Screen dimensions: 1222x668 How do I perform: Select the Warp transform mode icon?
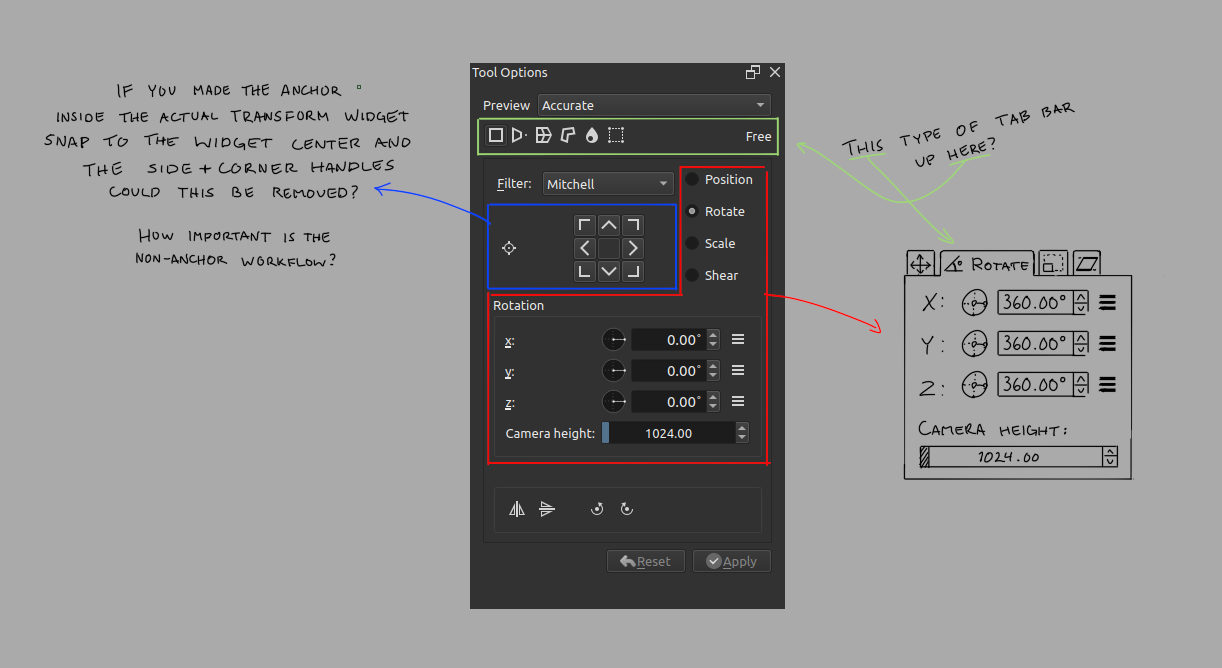click(543, 135)
